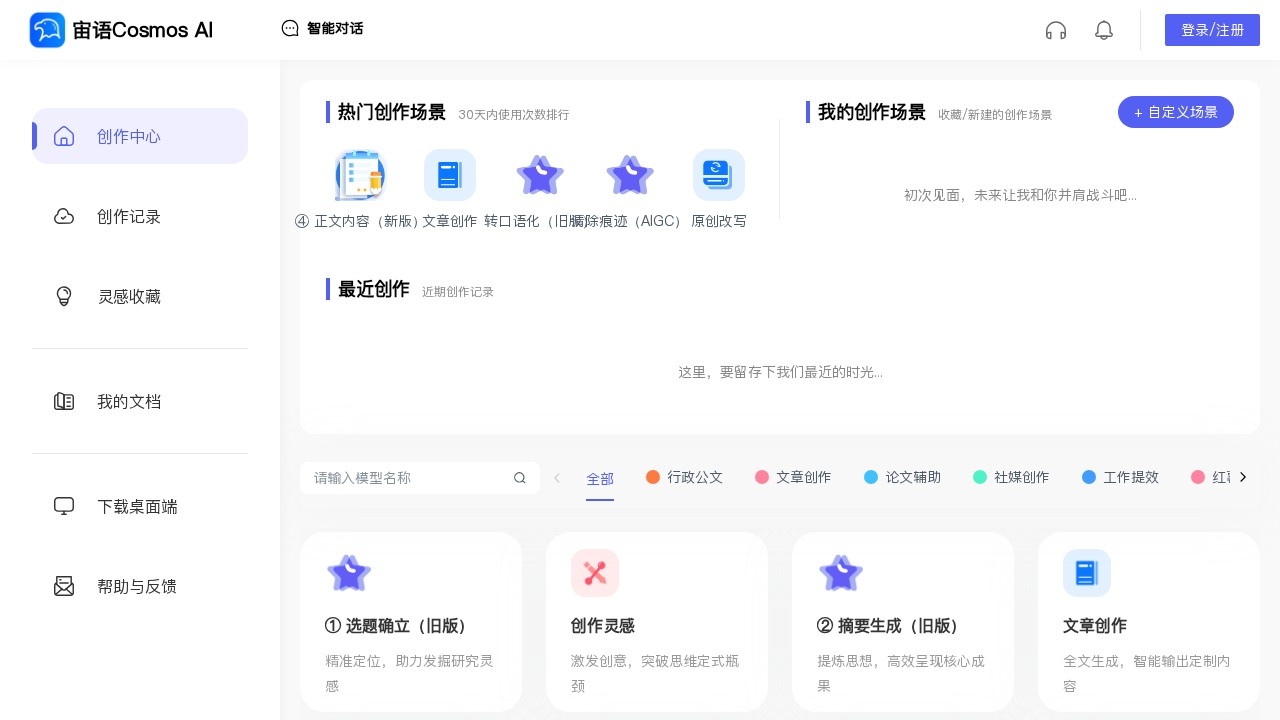This screenshot has height=720, width=1280.
Task: Click the 去除痕迹（AIGC）star icon
Action: point(630,176)
